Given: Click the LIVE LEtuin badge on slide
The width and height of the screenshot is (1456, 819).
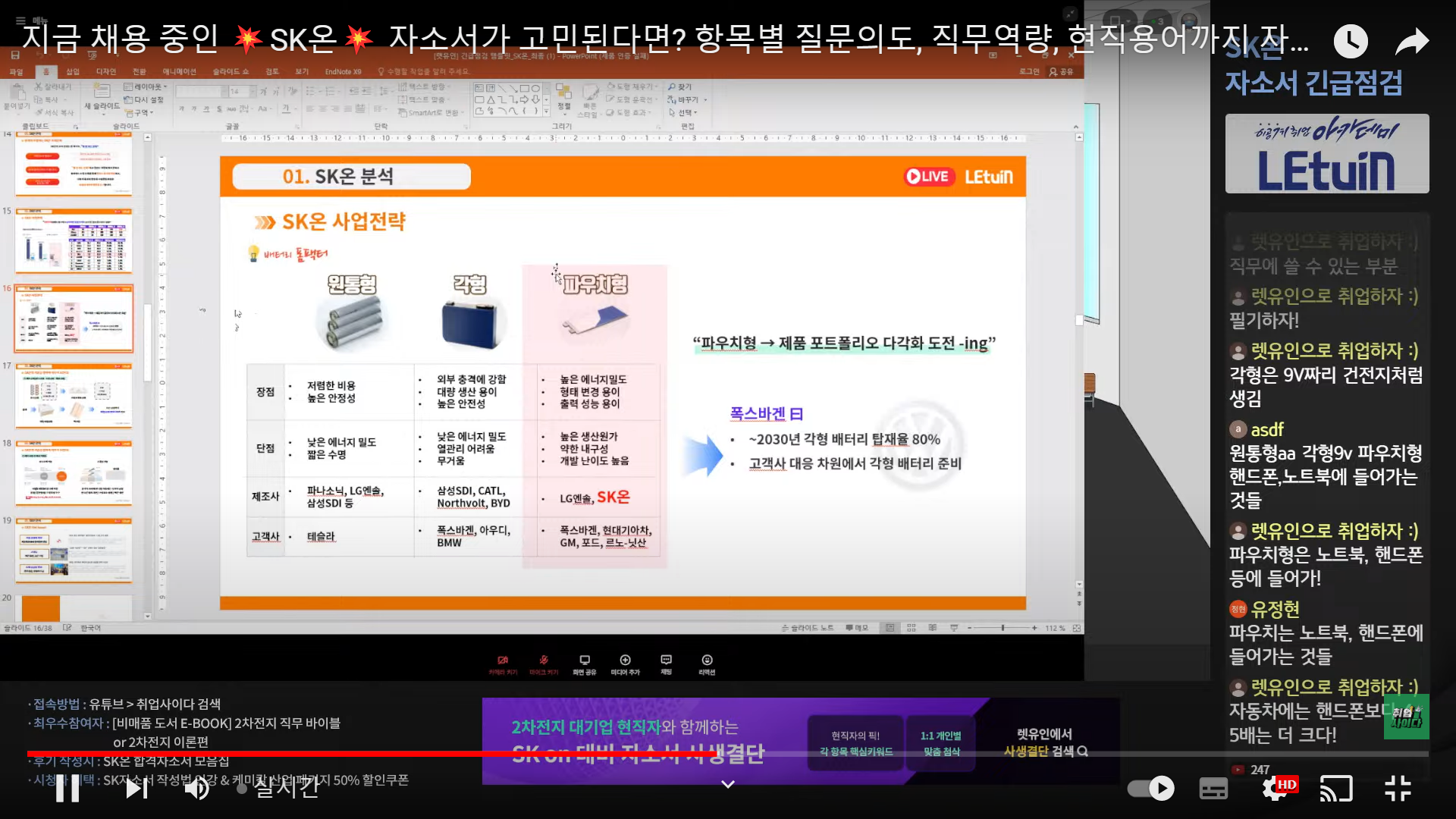Looking at the screenshot, I should click(959, 177).
